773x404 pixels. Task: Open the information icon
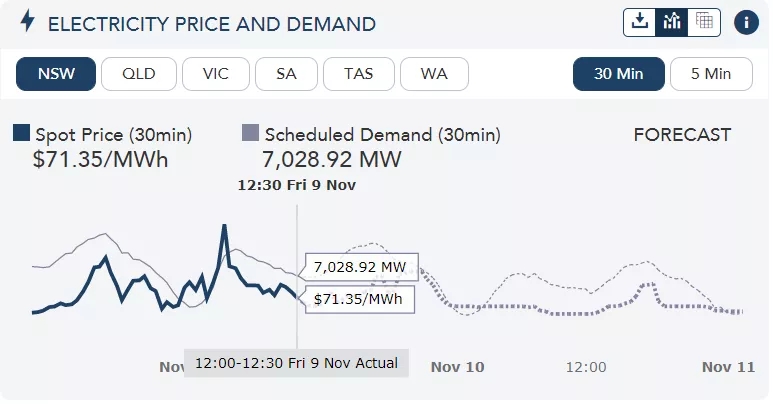[746, 22]
